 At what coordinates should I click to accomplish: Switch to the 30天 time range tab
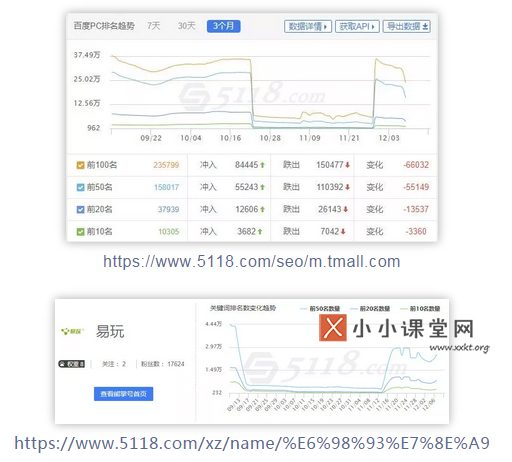click(186, 26)
